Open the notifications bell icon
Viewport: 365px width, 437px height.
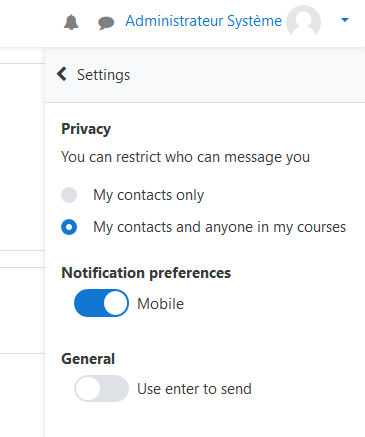click(x=71, y=22)
